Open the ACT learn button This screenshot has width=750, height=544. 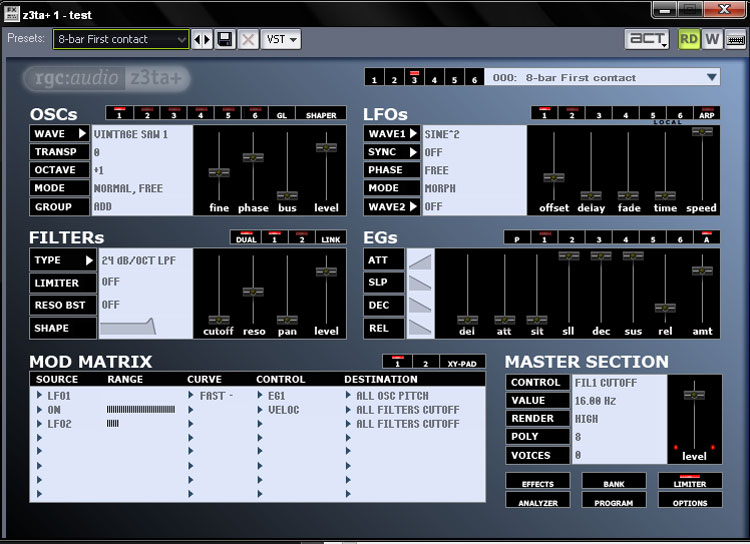[x=647, y=39]
